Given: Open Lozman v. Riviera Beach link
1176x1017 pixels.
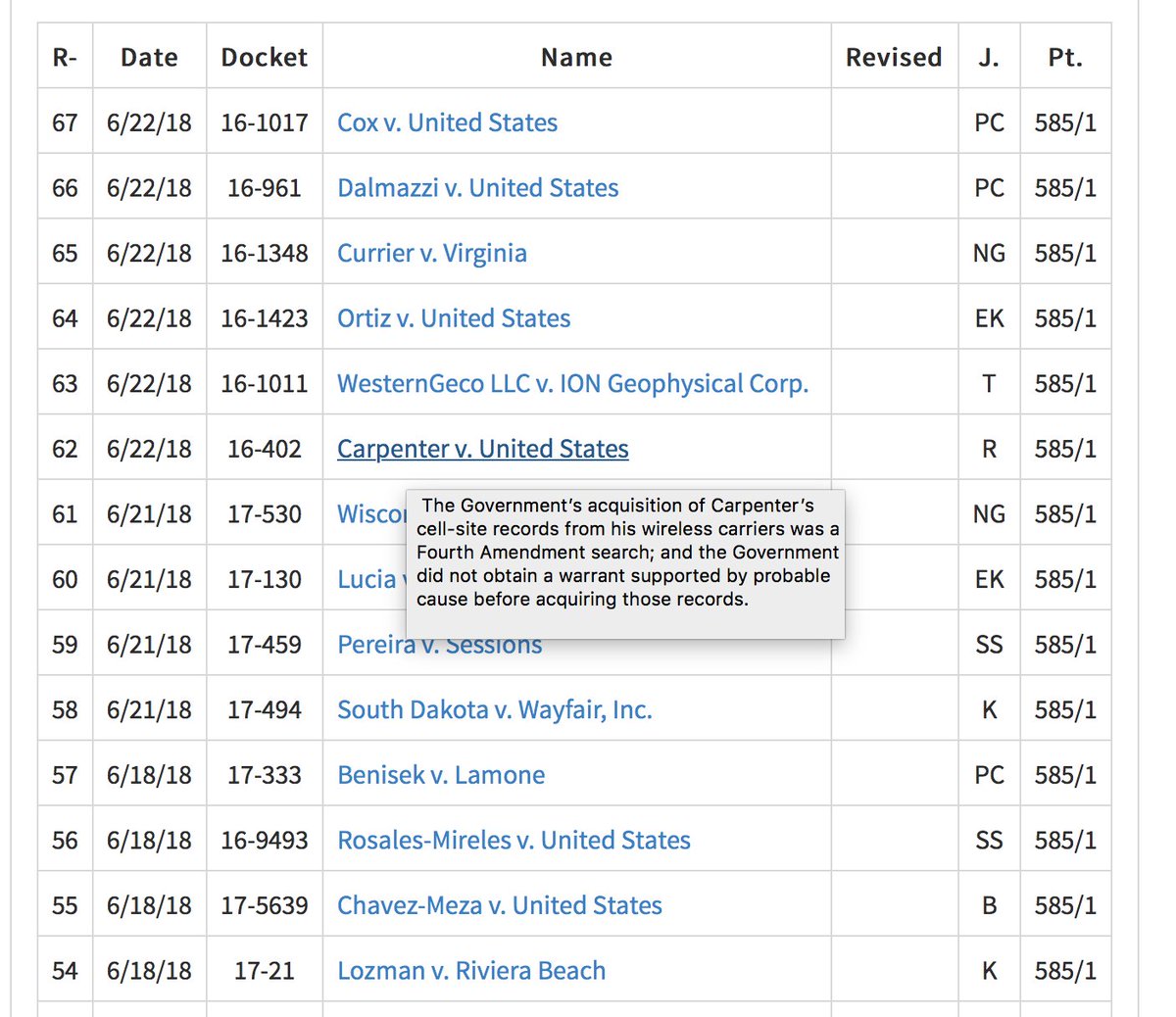Looking at the screenshot, I should pyautogui.click(x=470, y=971).
